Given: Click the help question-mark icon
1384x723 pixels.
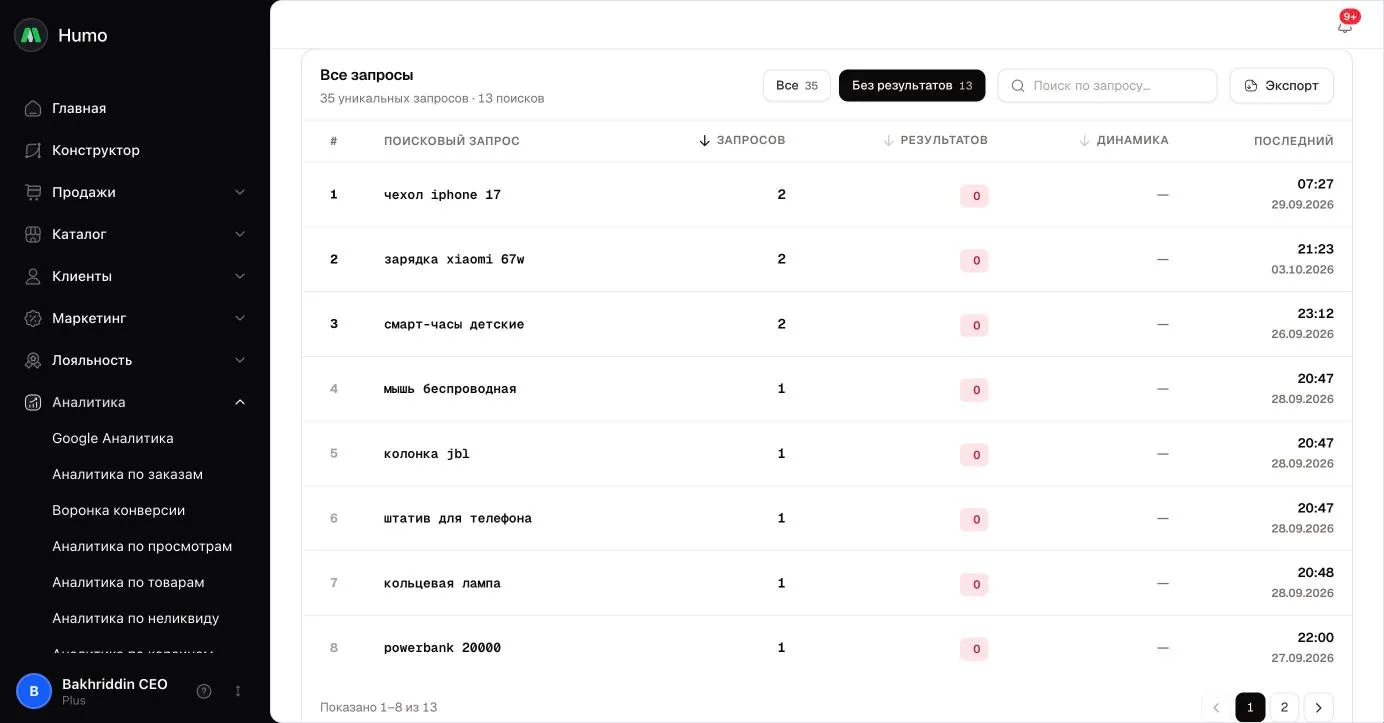Looking at the screenshot, I should click(x=204, y=691).
